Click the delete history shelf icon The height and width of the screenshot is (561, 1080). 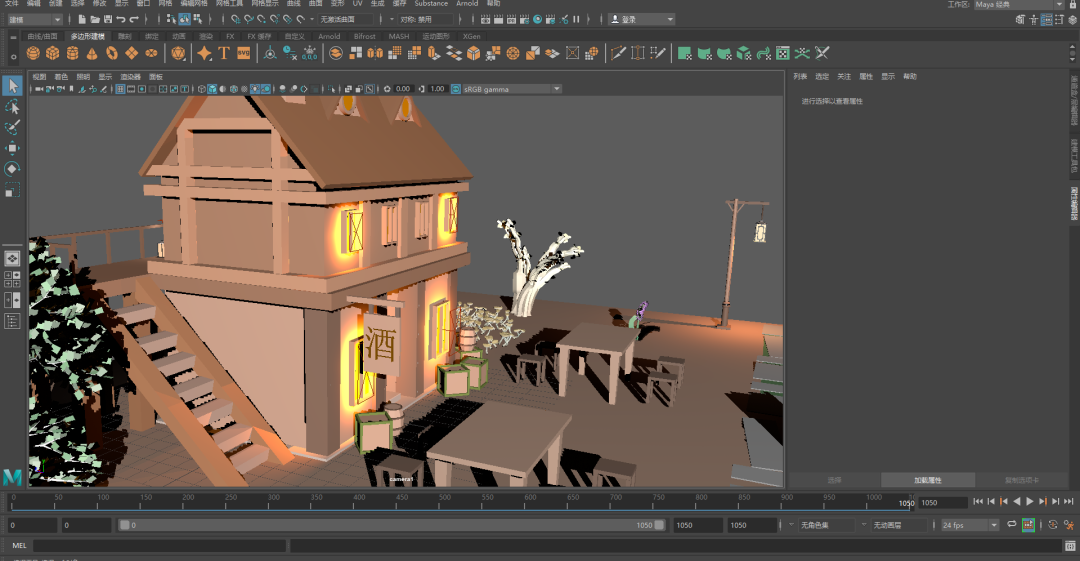[x=290, y=53]
